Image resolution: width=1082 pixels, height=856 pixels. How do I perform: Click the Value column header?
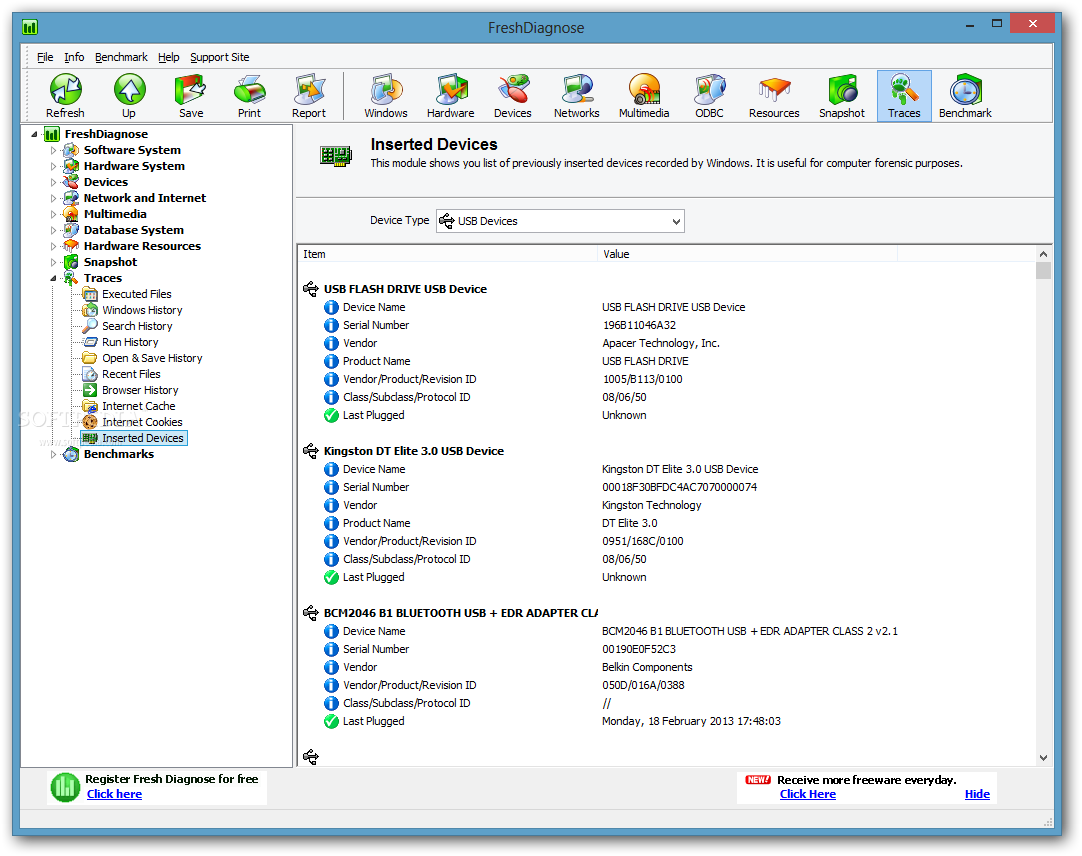coord(747,254)
